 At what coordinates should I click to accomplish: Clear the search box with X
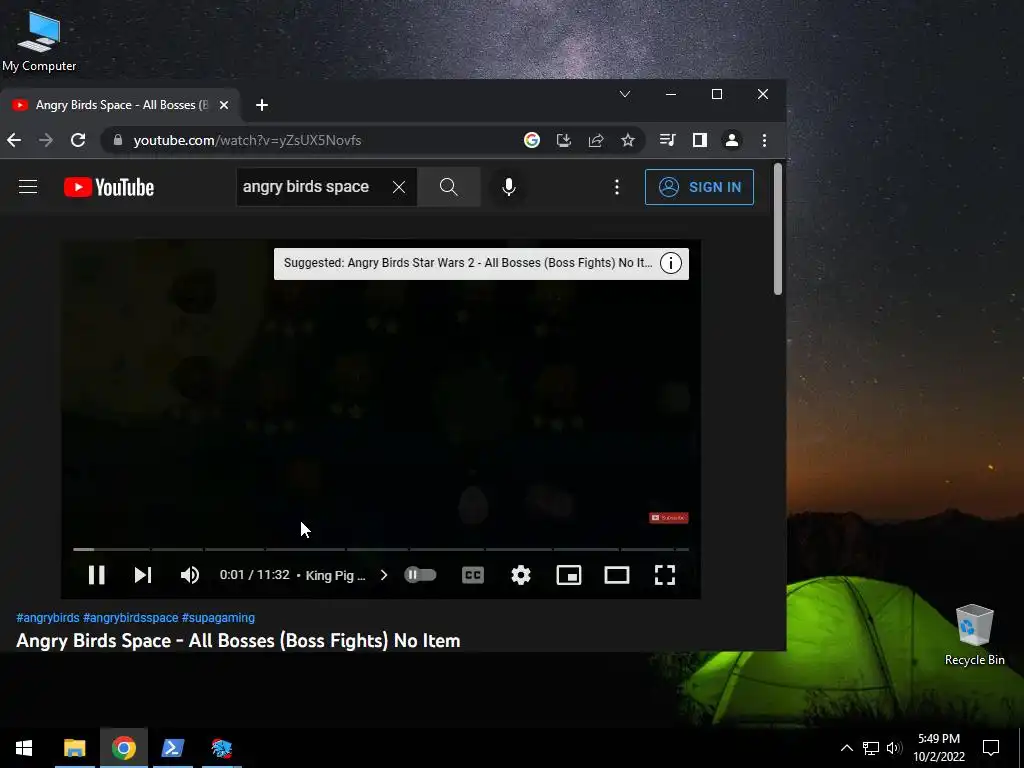[x=399, y=187]
